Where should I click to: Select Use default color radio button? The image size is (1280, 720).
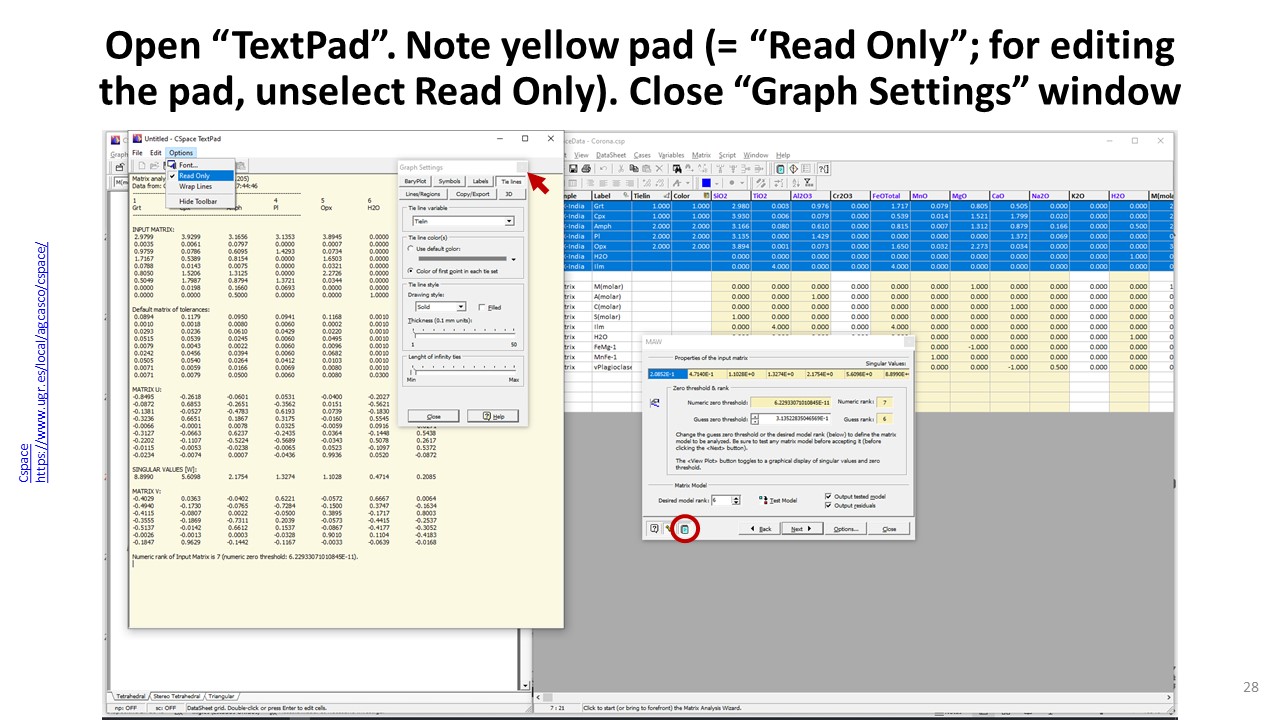[412, 248]
